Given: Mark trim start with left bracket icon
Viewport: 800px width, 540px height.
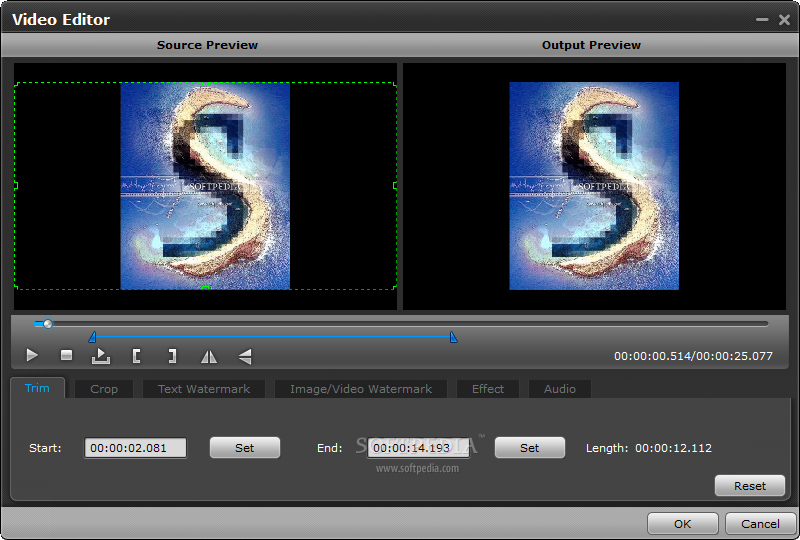Looking at the screenshot, I should 136,356.
